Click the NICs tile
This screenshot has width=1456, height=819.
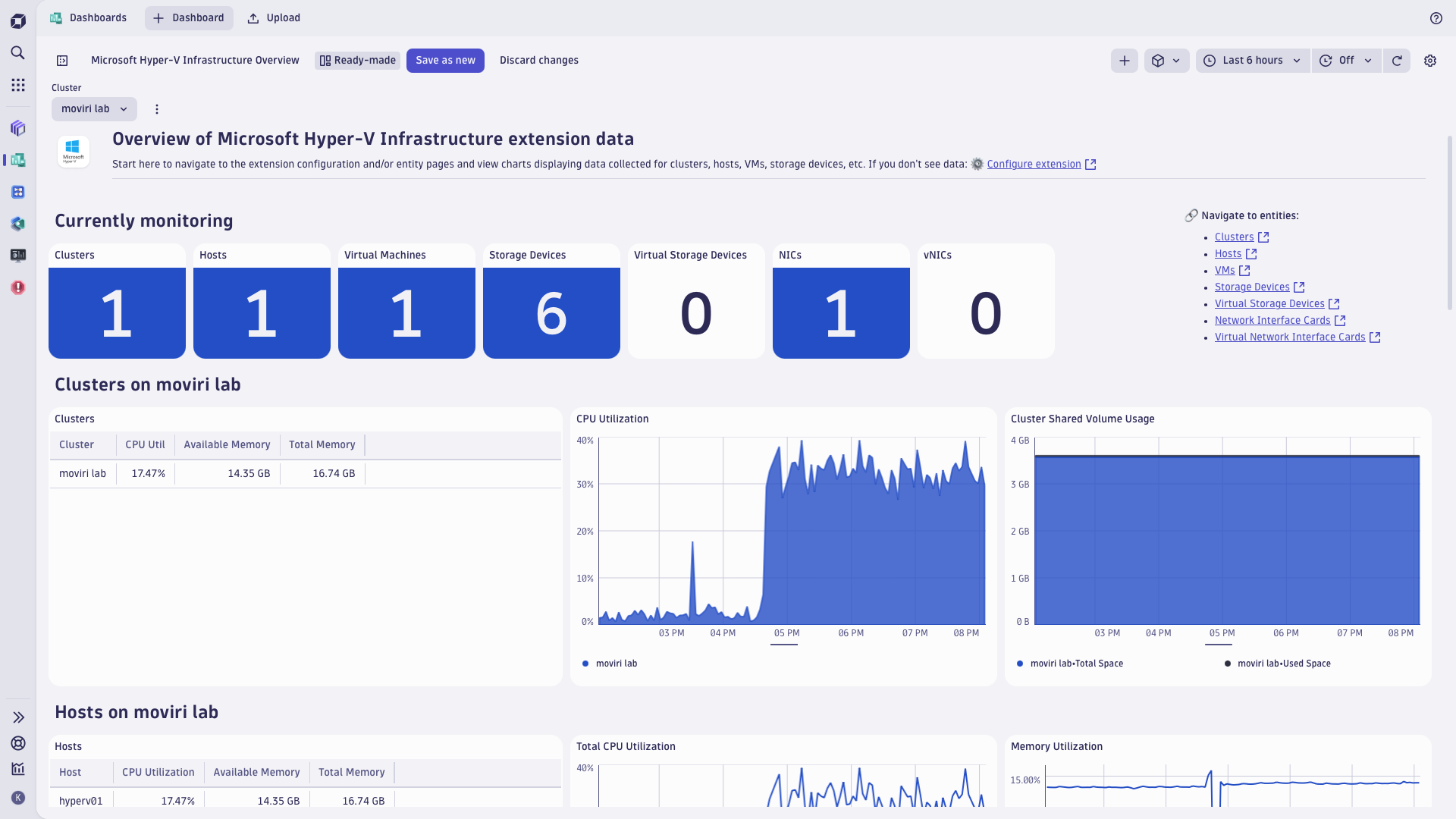click(841, 301)
